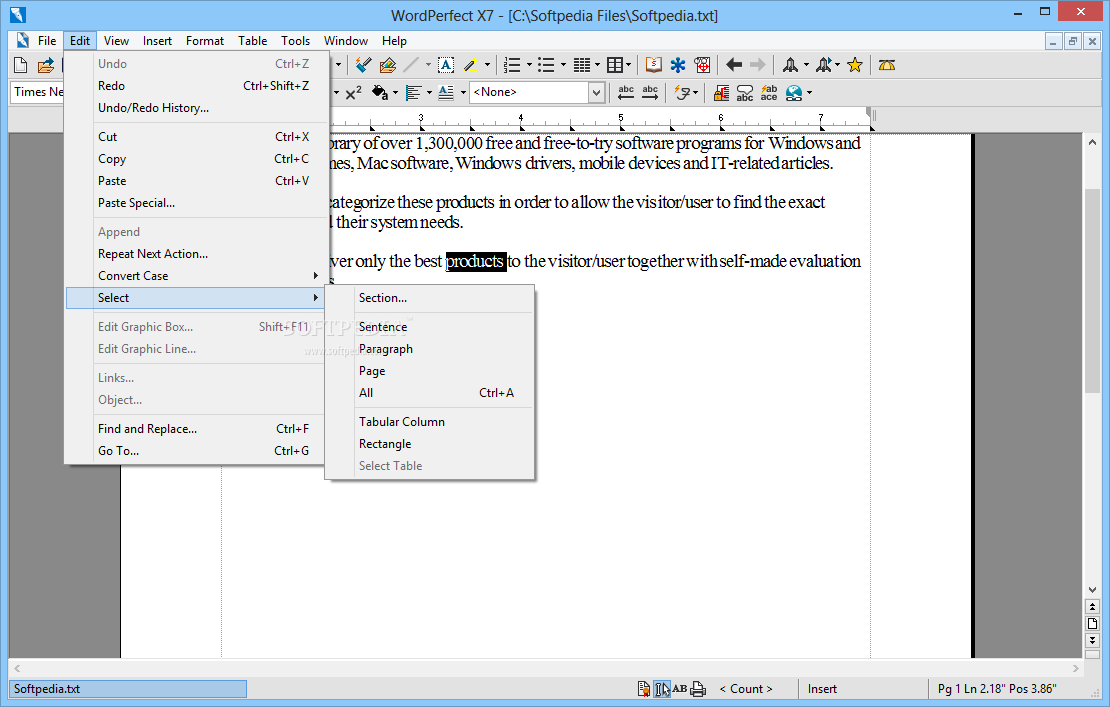This screenshot has width=1110, height=707.
Task: Click the abc right-arrow icon
Action: click(x=650, y=93)
